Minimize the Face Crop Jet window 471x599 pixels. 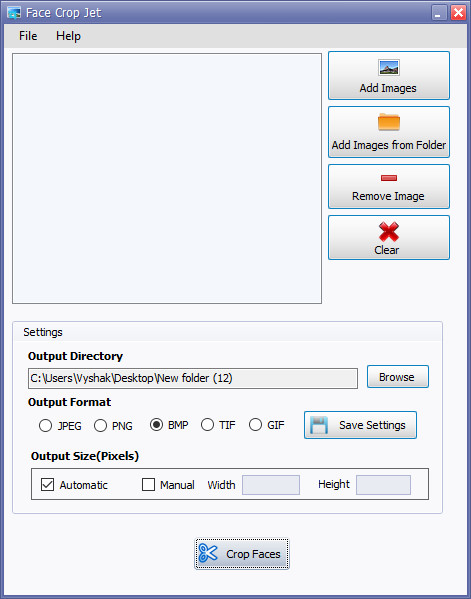click(x=440, y=13)
